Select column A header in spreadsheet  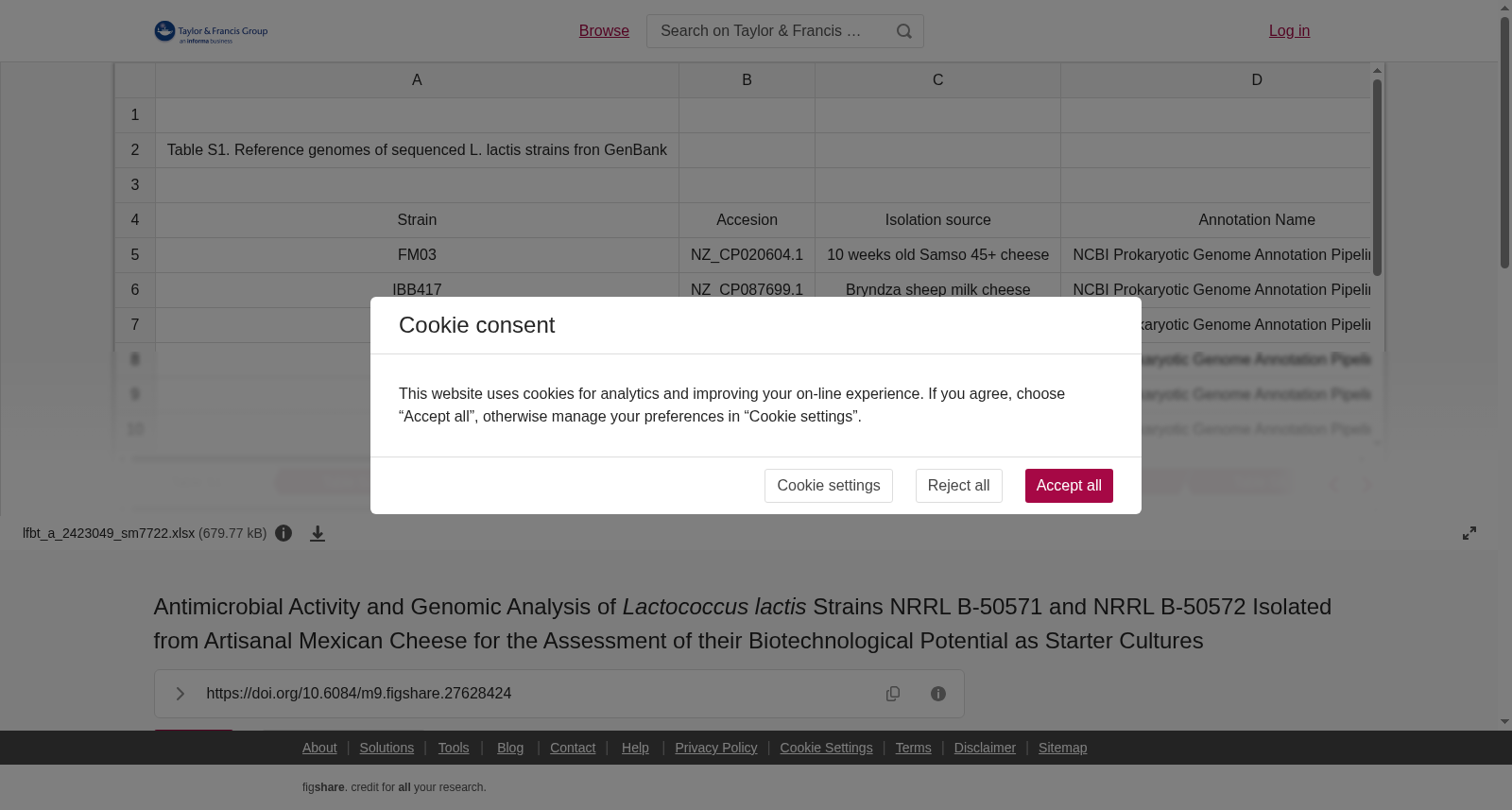pyautogui.click(x=417, y=80)
